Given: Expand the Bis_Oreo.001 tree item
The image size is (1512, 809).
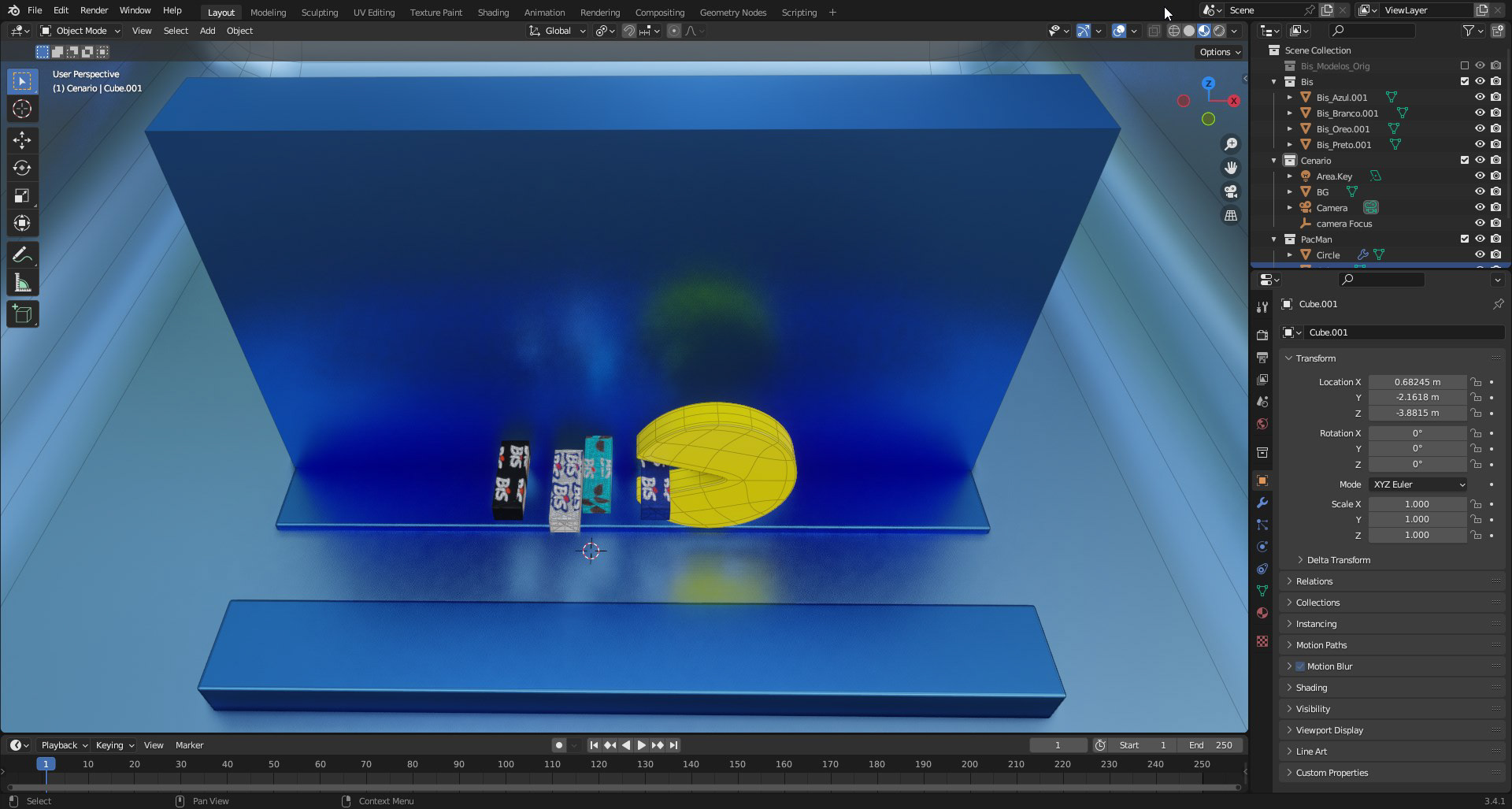Looking at the screenshot, I should coord(1289,129).
